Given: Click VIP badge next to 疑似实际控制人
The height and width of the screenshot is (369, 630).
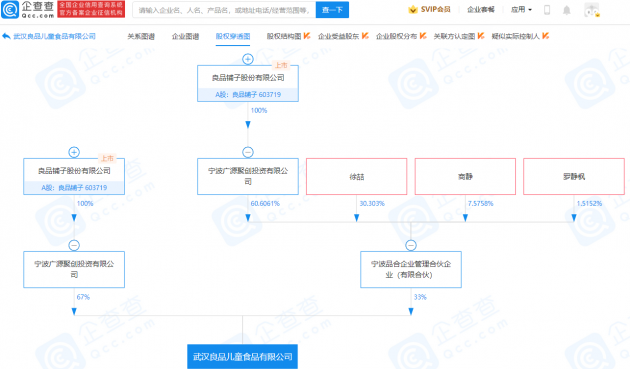Looking at the screenshot, I should click(545, 36).
